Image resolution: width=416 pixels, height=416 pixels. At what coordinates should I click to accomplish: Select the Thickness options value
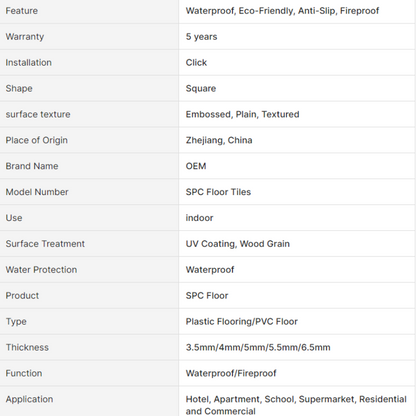[x=258, y=347]
